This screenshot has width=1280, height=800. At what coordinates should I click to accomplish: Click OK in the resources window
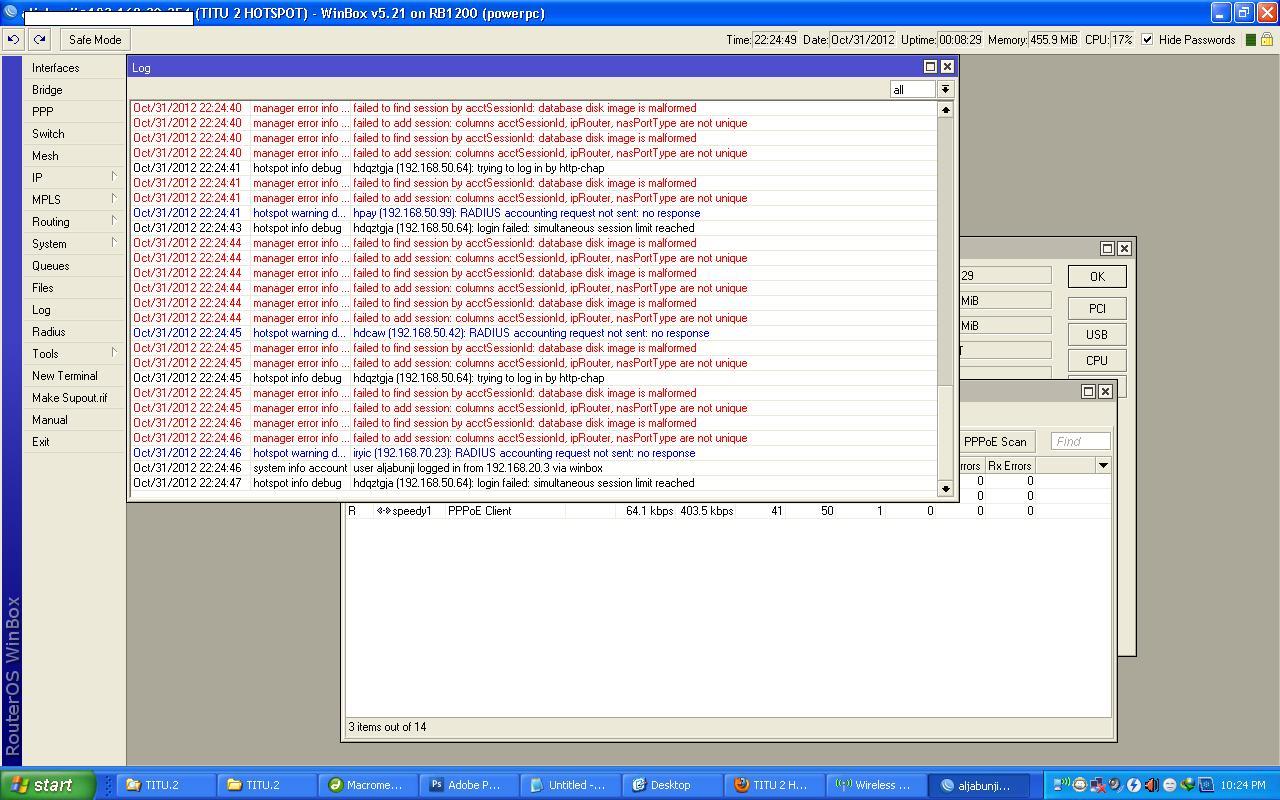[x=1097, y=277]
